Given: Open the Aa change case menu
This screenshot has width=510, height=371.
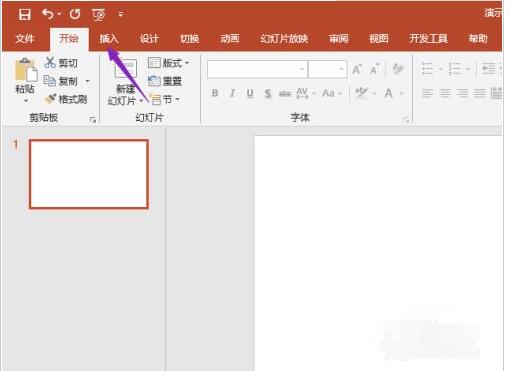Looking at the screenshot, I should coord(331,93).
